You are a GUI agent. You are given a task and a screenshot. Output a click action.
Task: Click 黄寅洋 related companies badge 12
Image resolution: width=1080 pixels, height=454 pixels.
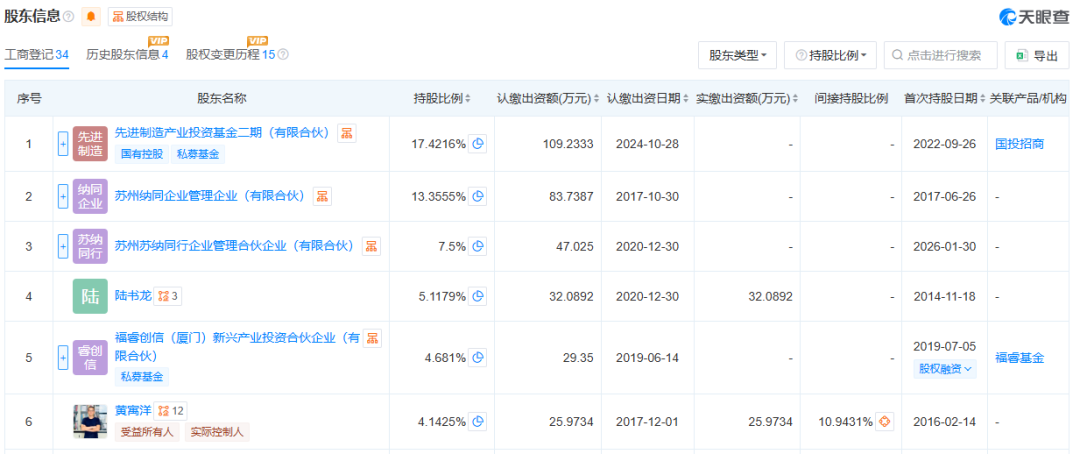pyautogui.click(x=170, y=411)
